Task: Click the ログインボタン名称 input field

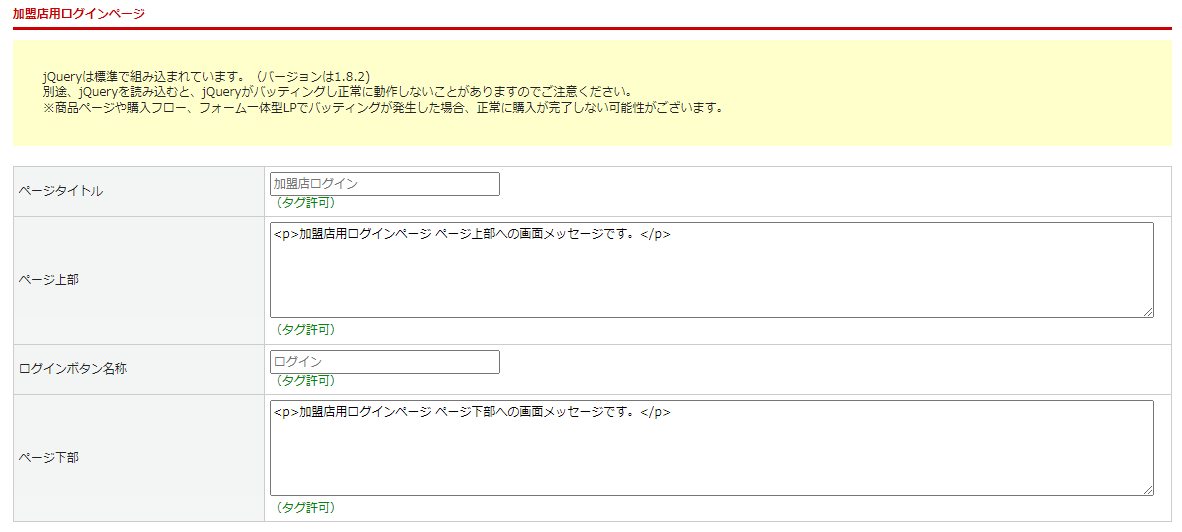Action: point(384,362)
